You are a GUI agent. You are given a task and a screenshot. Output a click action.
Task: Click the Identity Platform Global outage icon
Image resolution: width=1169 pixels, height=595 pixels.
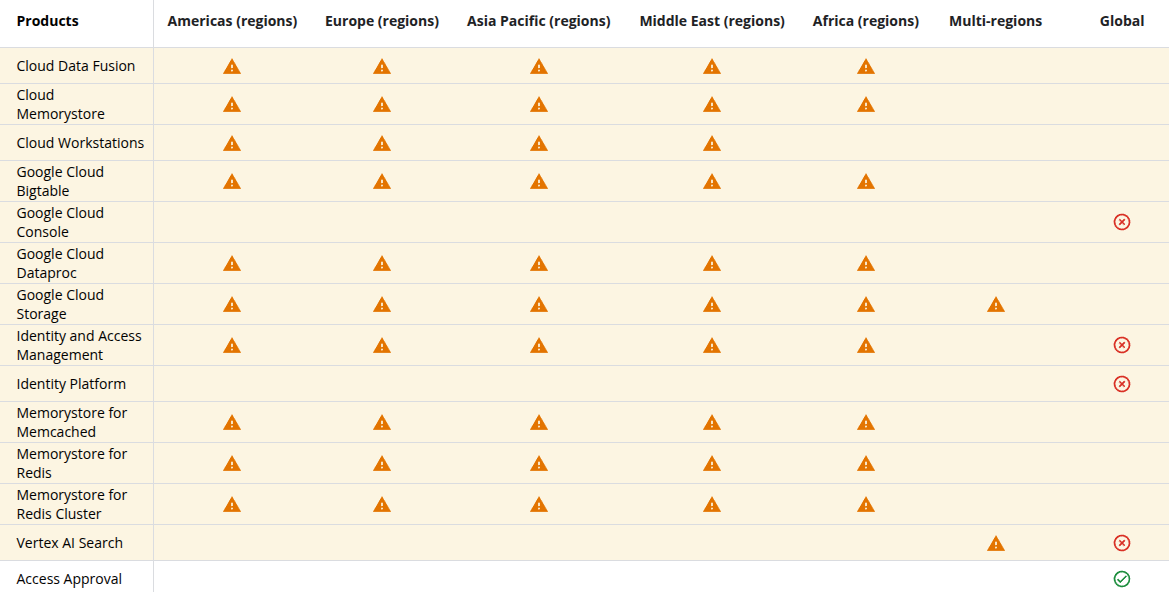1121,384
